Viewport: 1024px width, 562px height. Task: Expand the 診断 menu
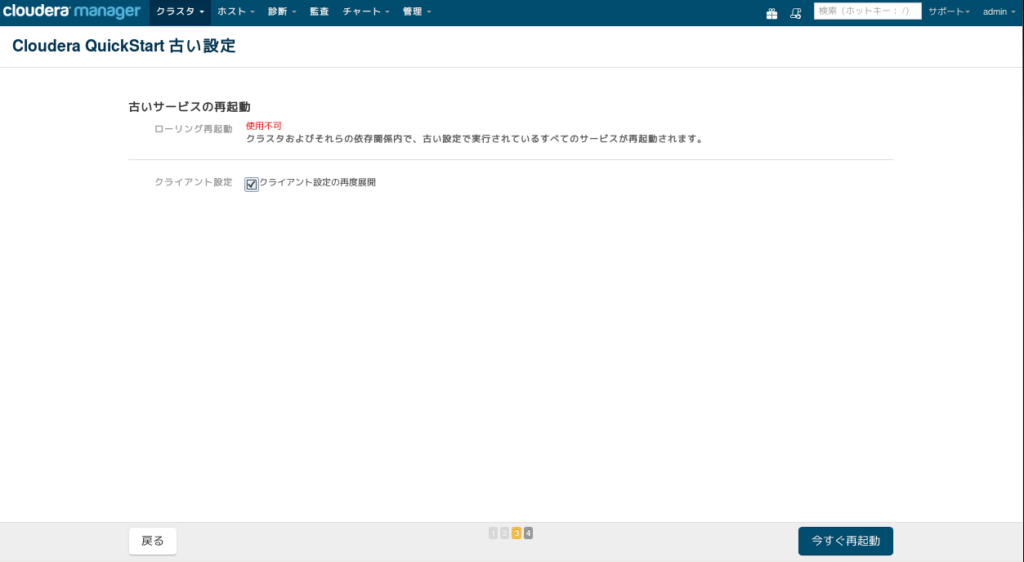pos(281,12)
